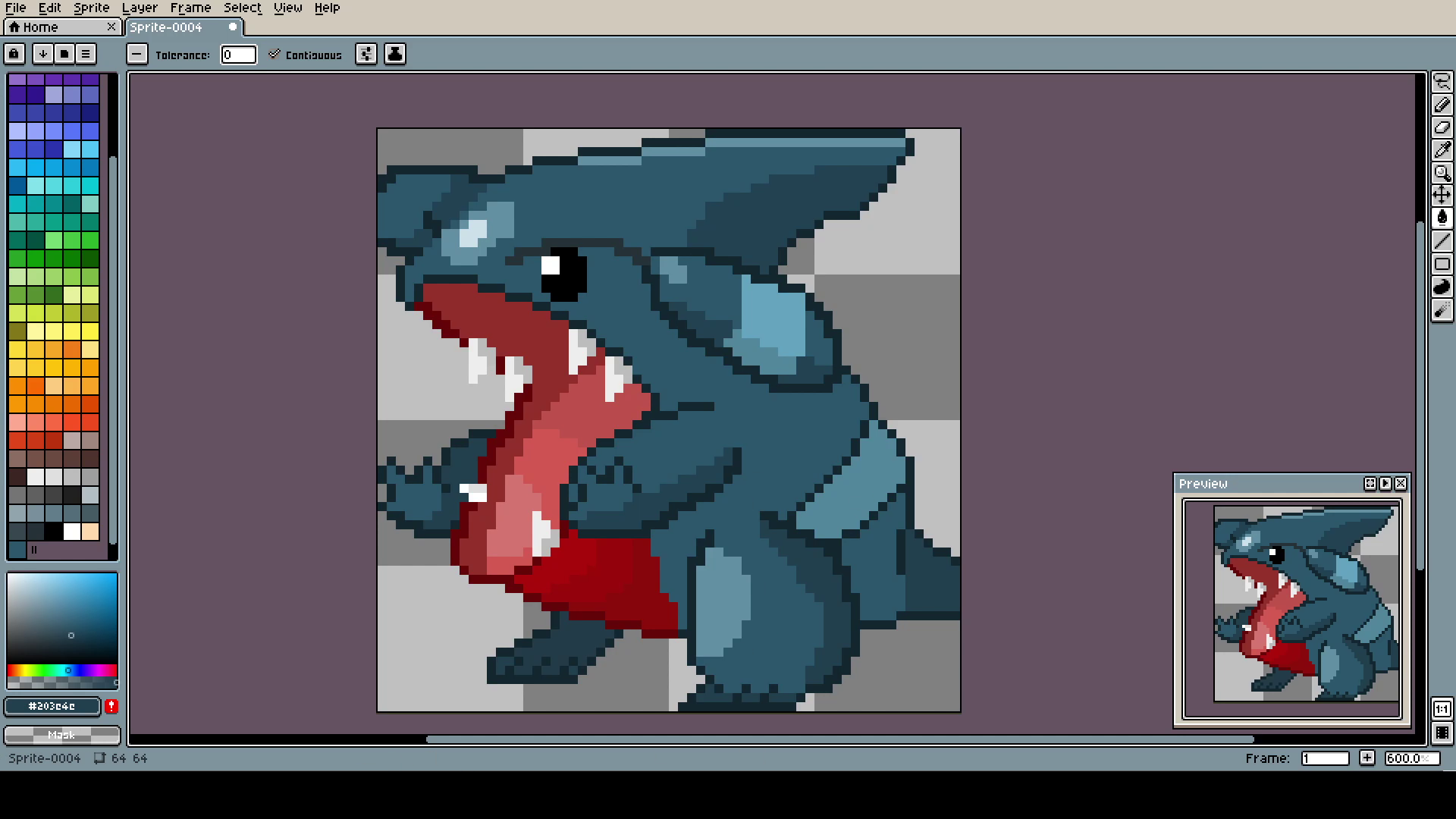The image size is (1456, 819).
Task: Pick the white palette swatch
Action: pos(72,532)
